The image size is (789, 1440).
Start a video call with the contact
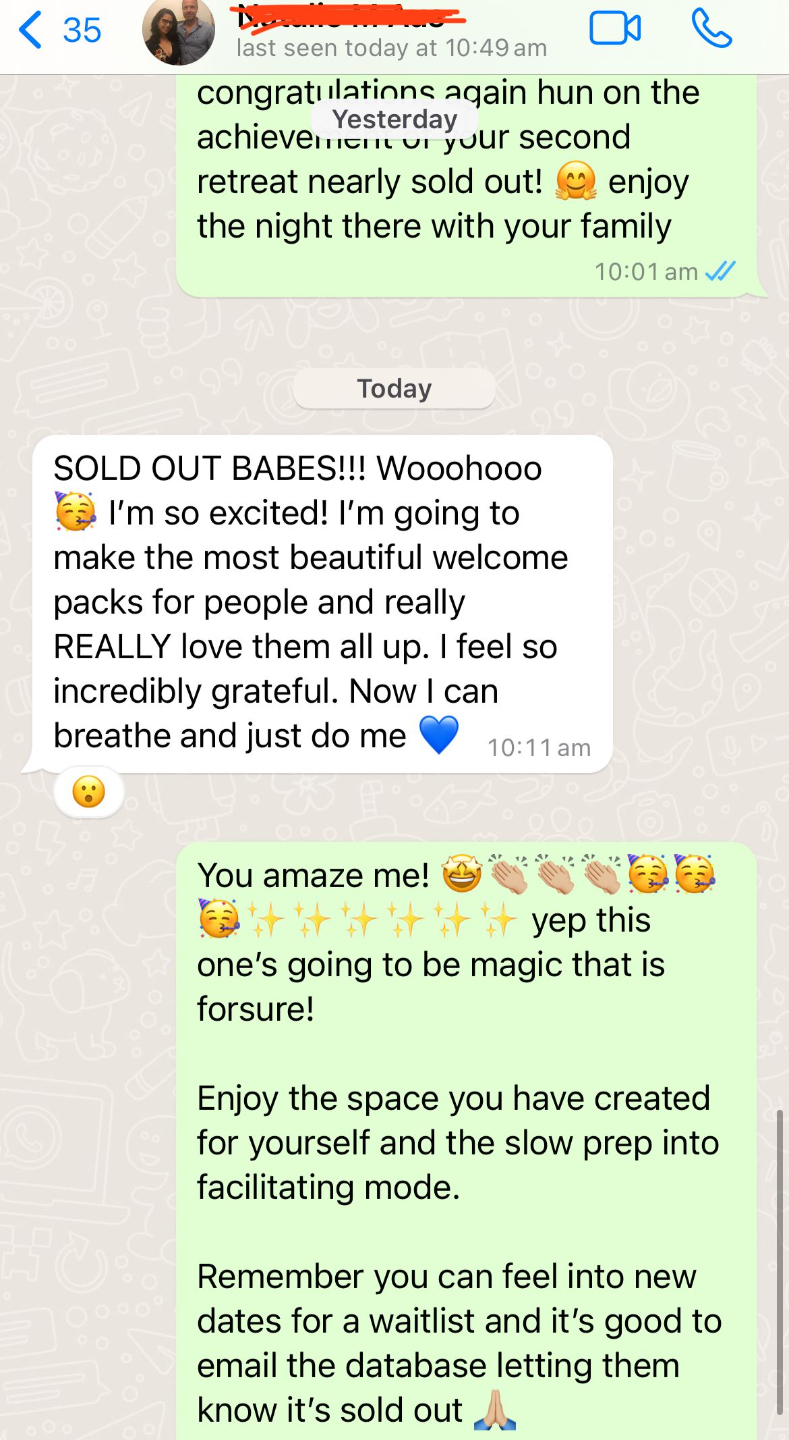tap(615, 28)
